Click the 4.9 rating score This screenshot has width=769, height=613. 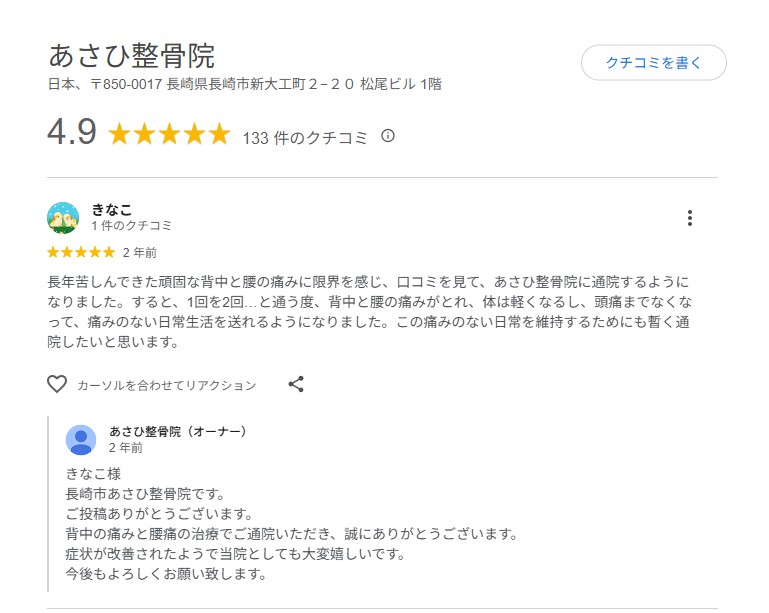click(x=72, y=133)
